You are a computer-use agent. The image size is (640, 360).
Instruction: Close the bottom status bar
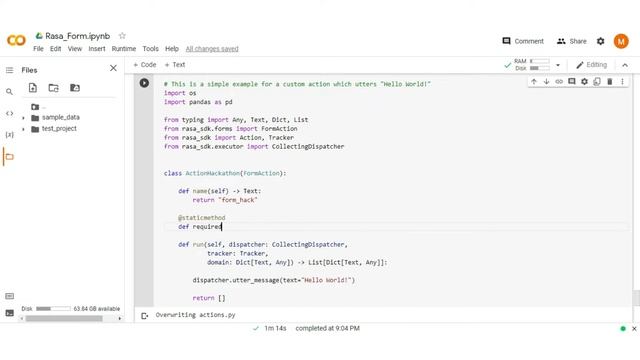[x=634, y=328]
